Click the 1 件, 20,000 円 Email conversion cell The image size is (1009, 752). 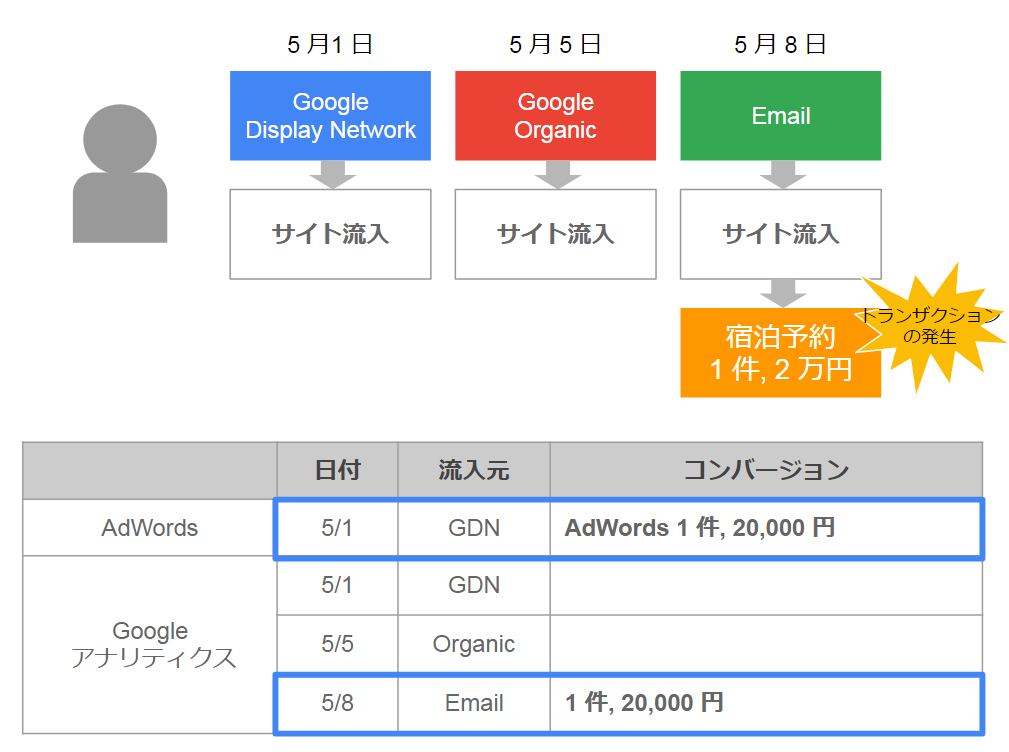point(766,702)
